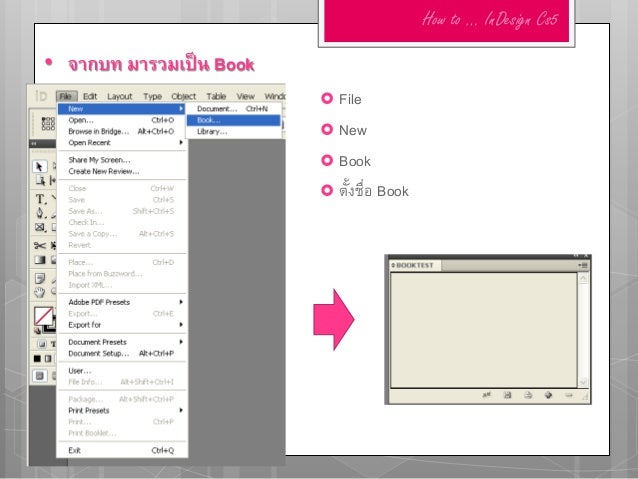
Task: Select the Type tool (T)
Action: click(40, 199)
